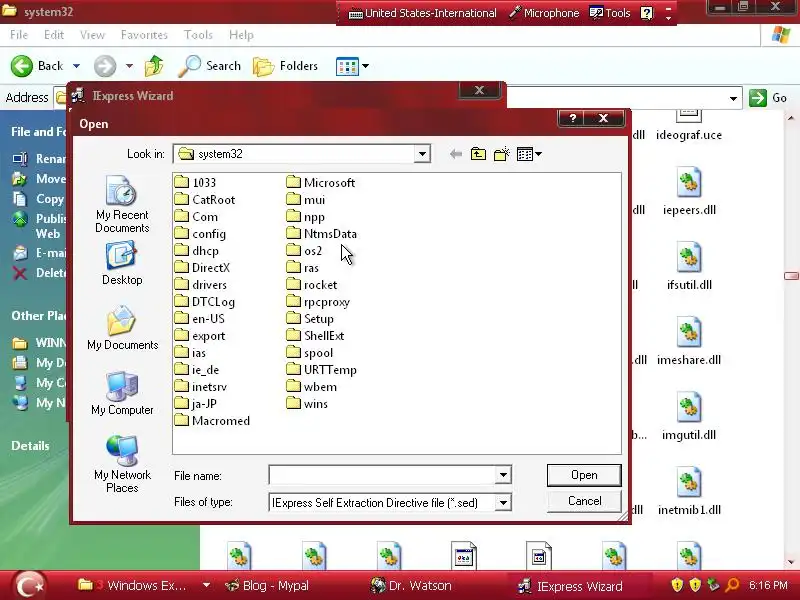
Task: Expand the File name dropdown arrow
Action: 503,475
